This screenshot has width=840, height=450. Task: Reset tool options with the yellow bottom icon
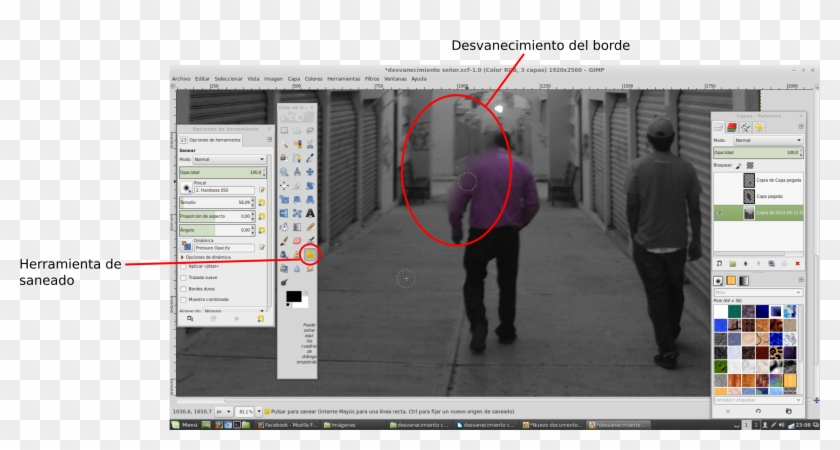point(260,318)
